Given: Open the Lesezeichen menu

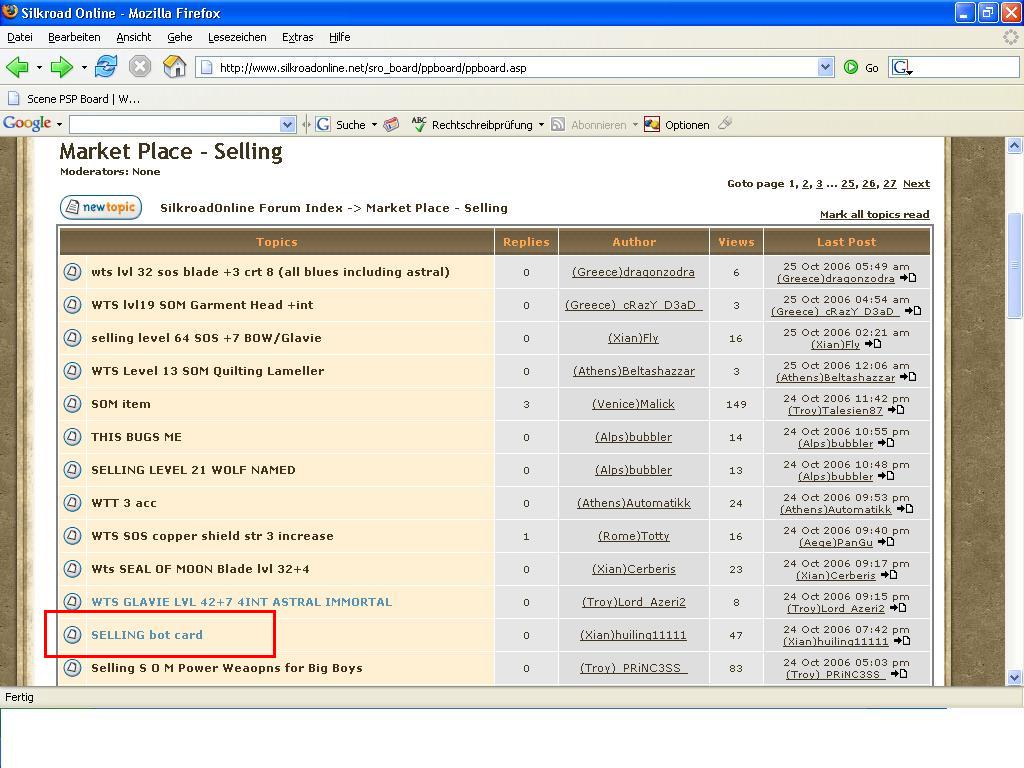Looking at the screenshot, I should 237,37.
